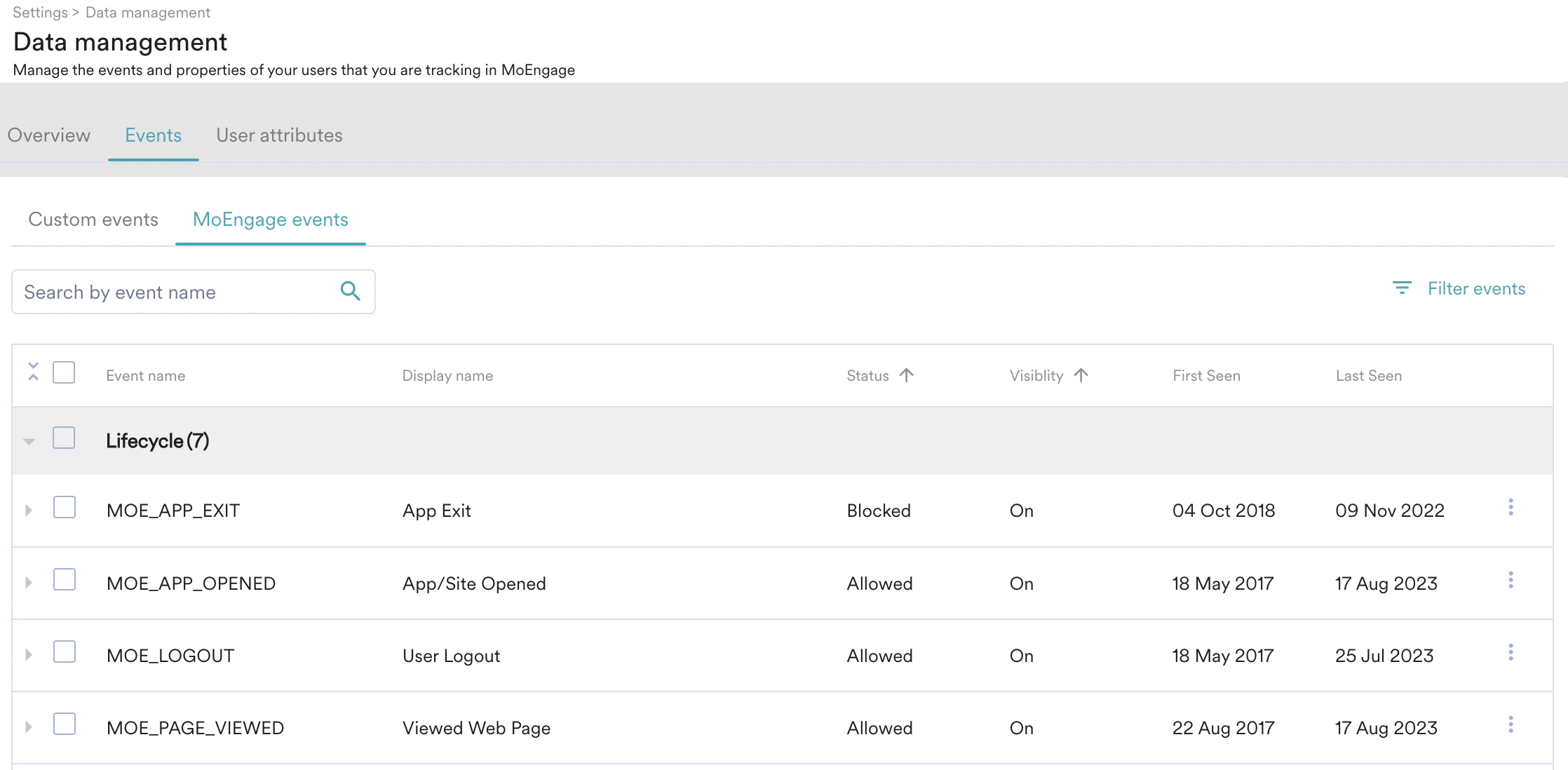
Task: Check the MOE_LOGOUT row checkbox
Action: pos(65,651)
